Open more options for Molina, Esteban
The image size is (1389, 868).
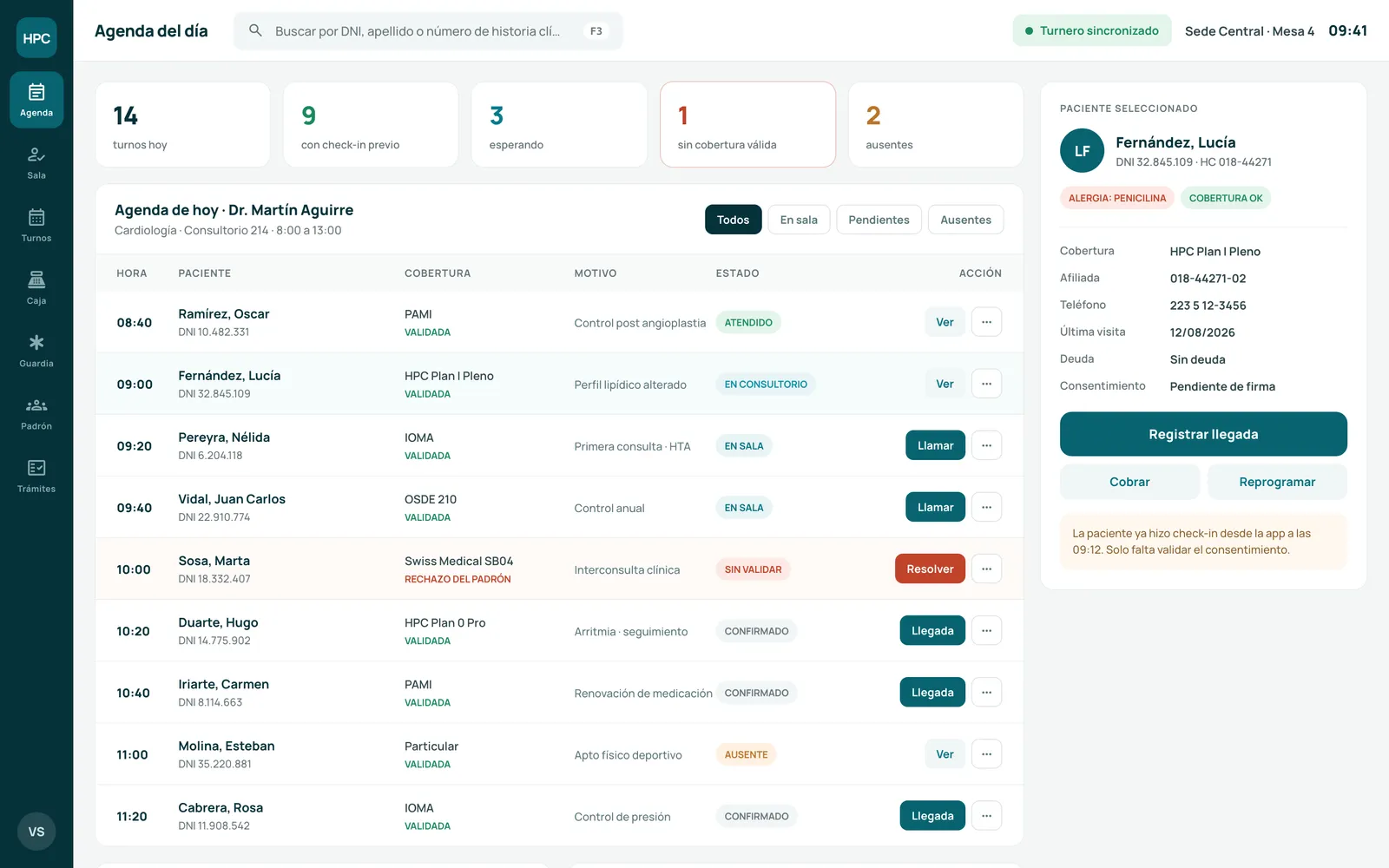point(986,753)
